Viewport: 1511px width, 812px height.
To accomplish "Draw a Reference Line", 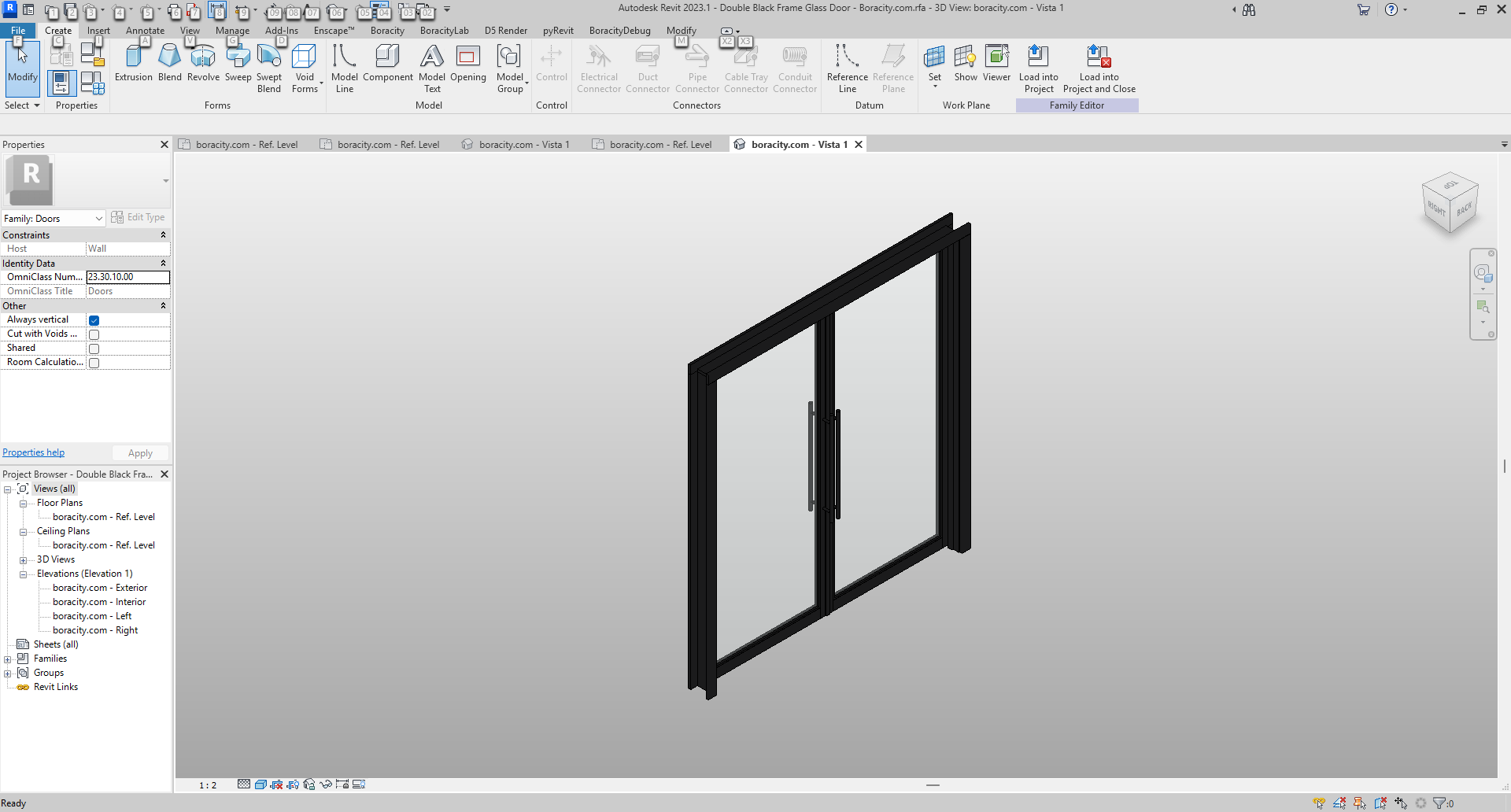I will (x=848, y=68).
